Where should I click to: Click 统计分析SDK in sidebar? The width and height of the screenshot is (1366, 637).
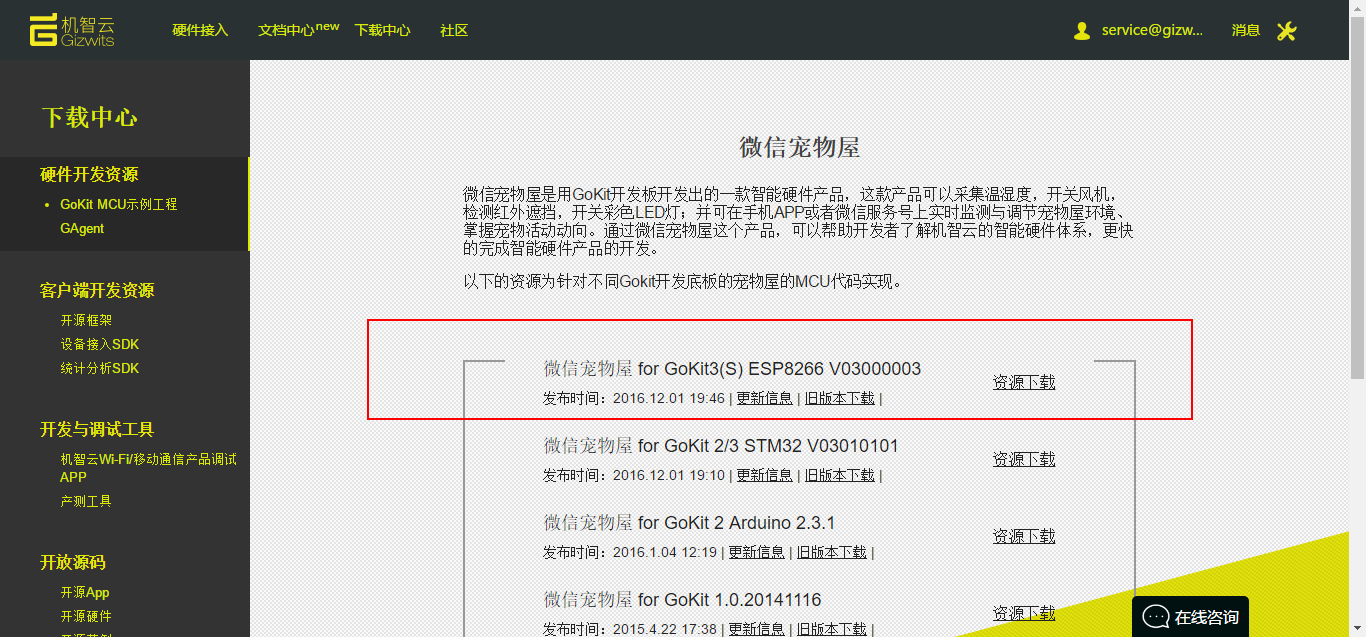(x=99, y=368)
